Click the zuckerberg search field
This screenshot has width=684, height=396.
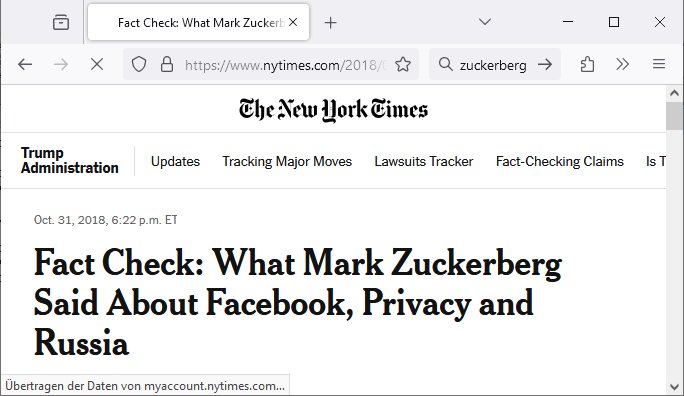click(x=493, y=65)
